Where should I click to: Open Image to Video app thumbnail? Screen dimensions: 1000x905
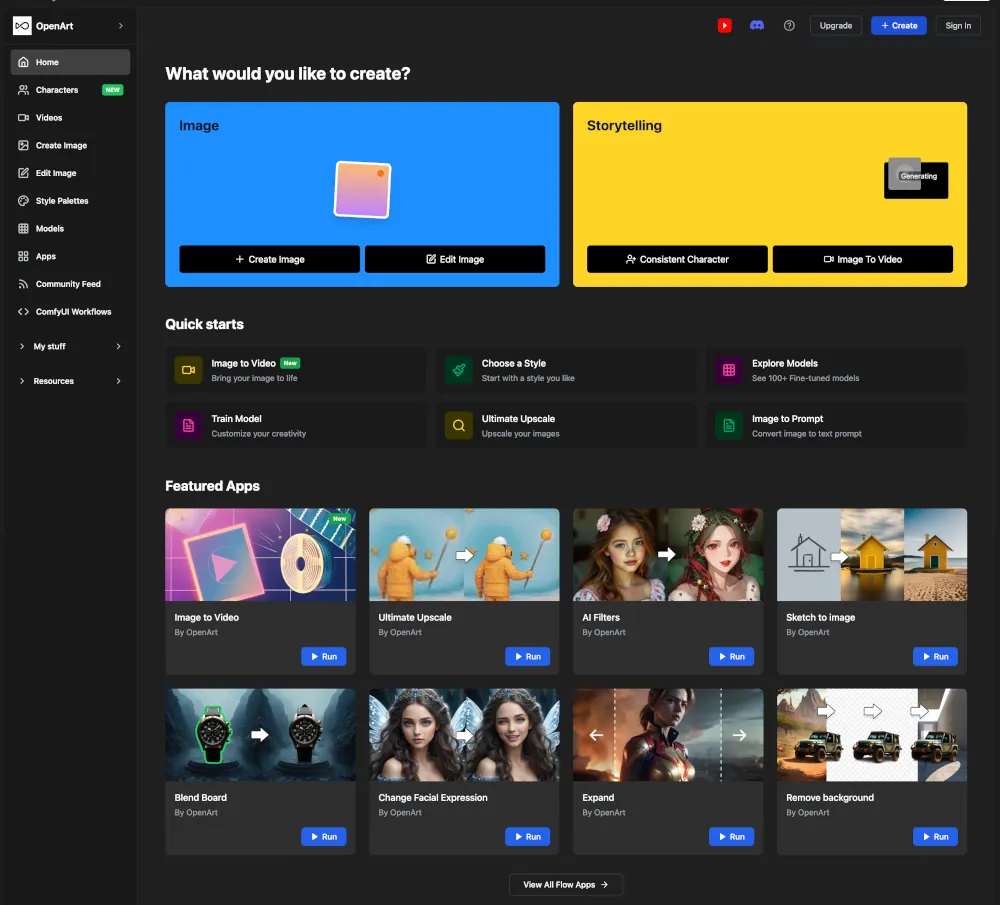click(x=260, y=554)
